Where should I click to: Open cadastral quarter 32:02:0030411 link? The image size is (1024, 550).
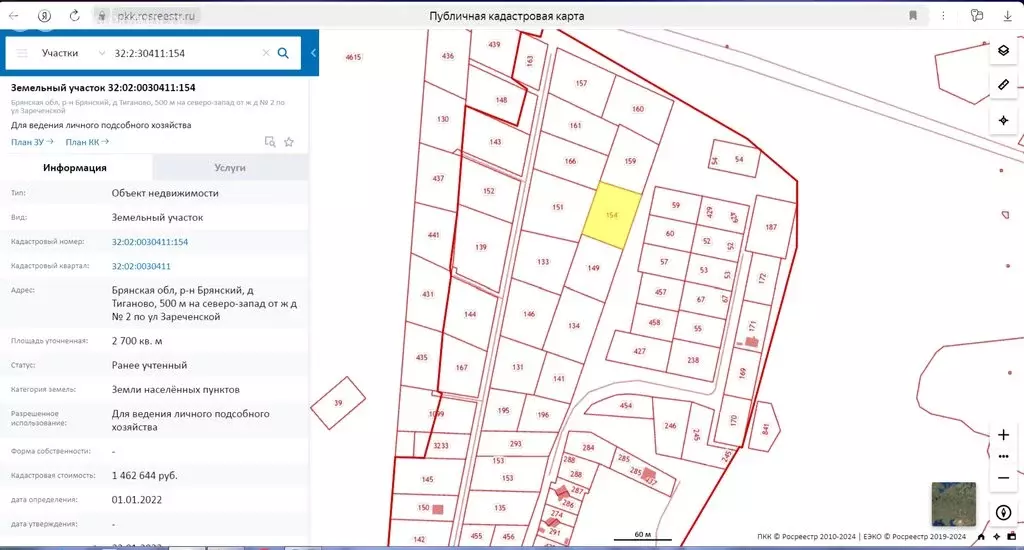point(141,266)
